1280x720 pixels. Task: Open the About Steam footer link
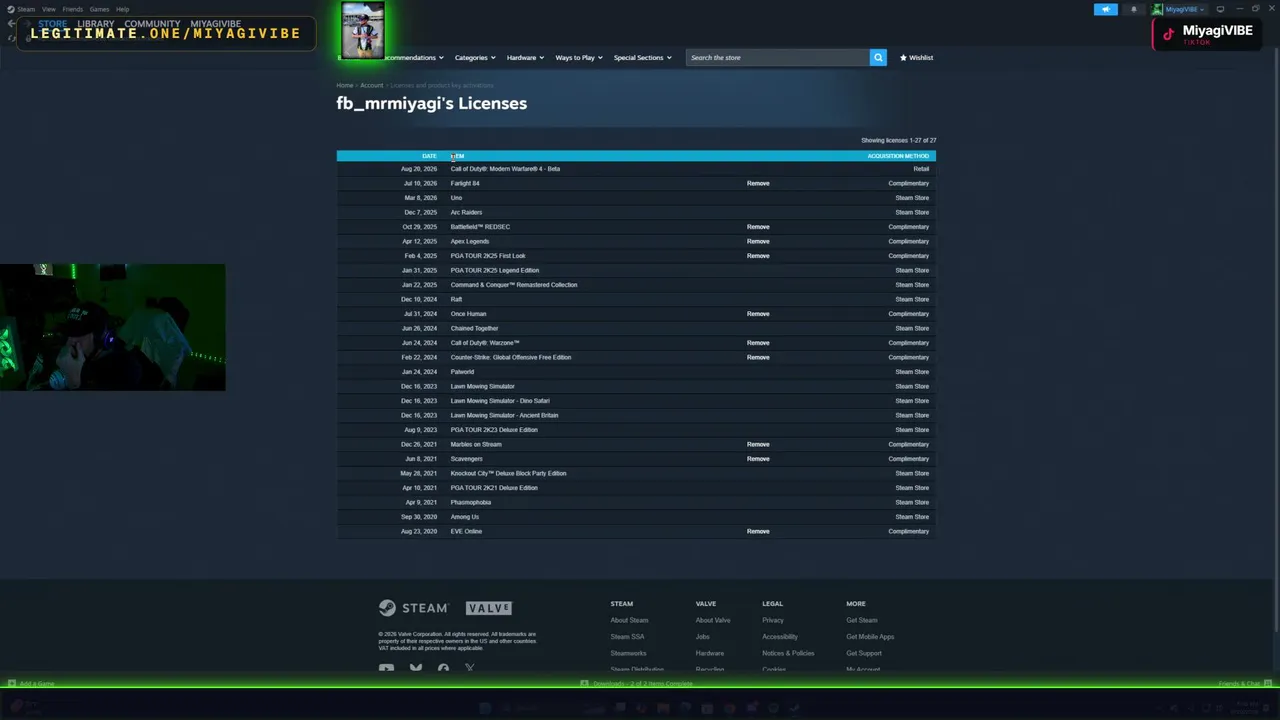click(x=629, y=620)
